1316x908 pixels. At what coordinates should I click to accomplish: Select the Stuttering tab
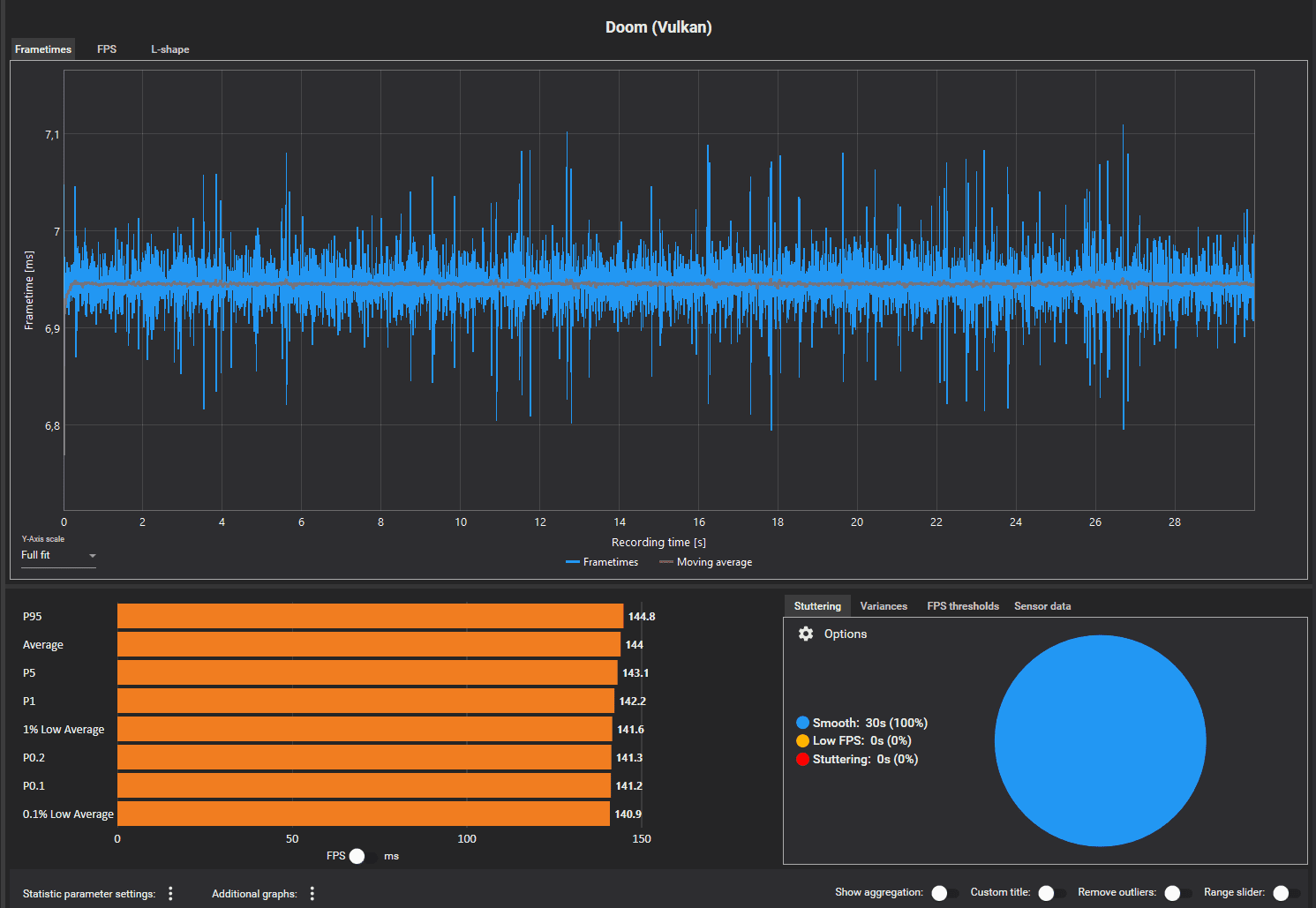coord(817,606)
